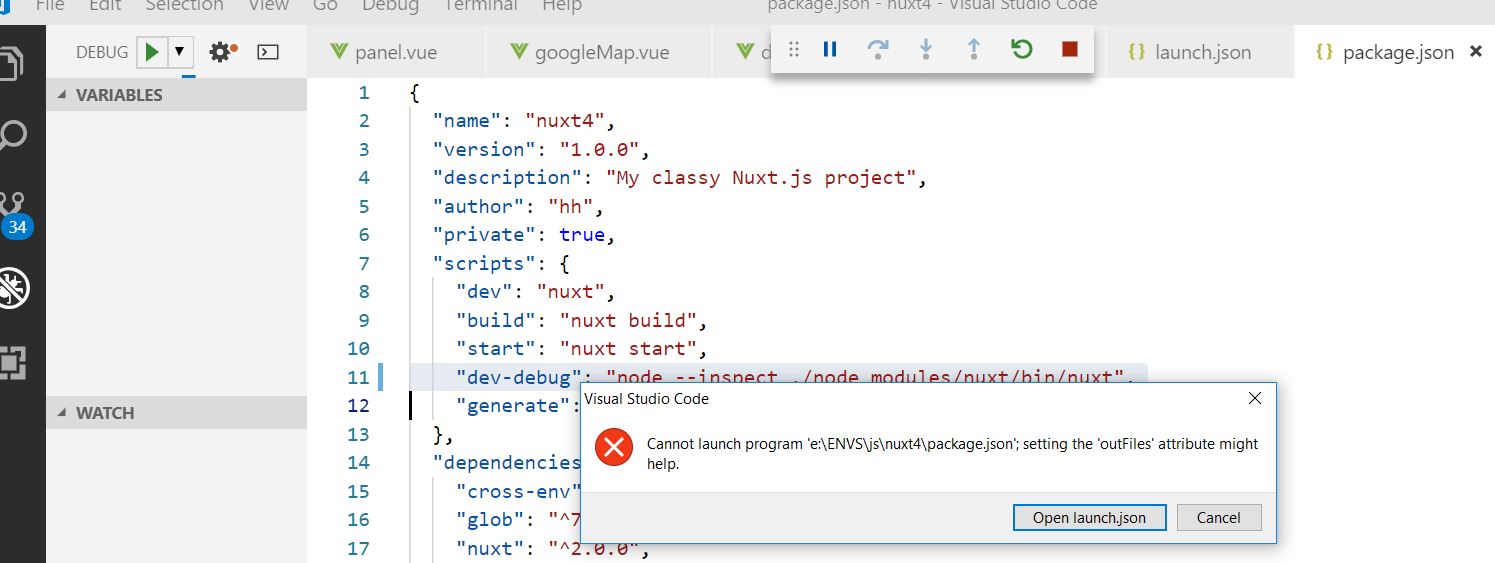Screen dimensions: 1495x563
Task: Click the launch.json braces file icon
Action: [1136, 52]
